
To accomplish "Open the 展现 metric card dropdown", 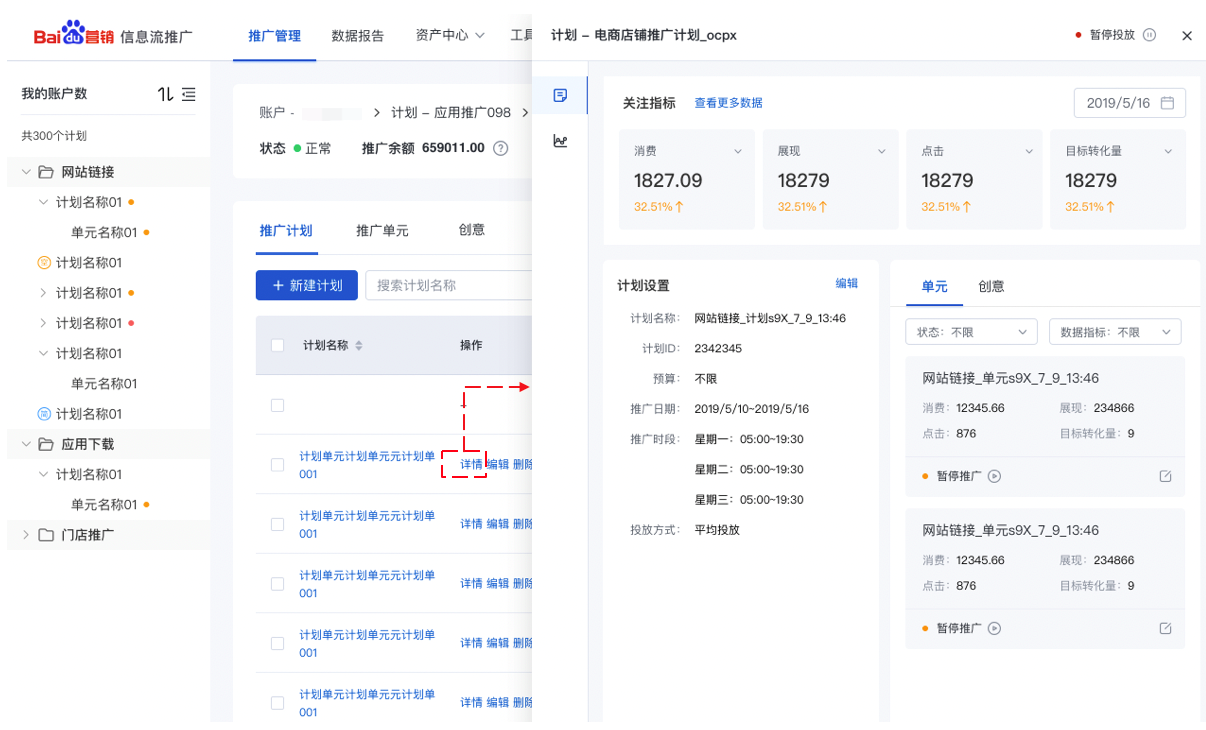I will pos(882,151).
